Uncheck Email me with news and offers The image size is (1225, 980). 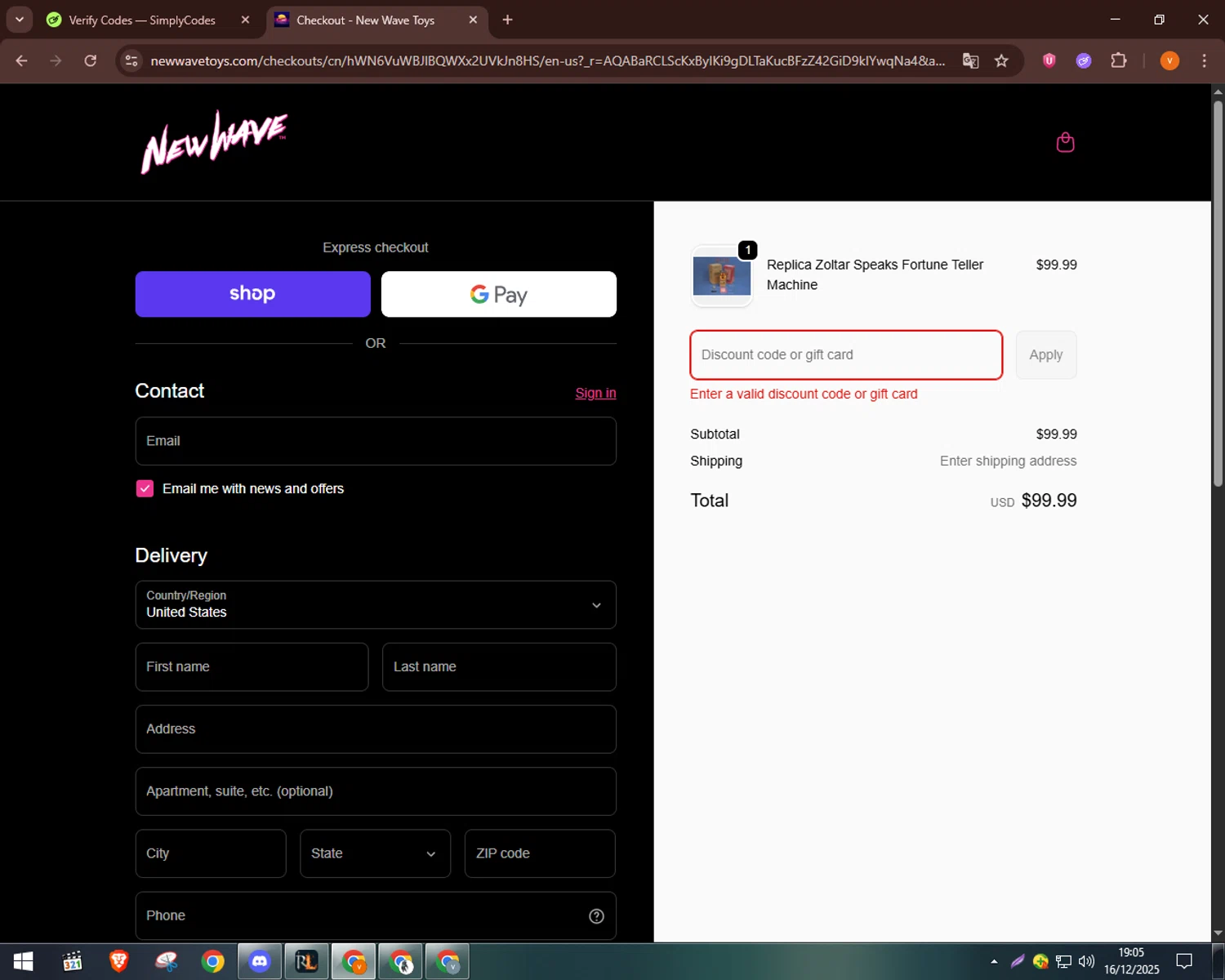145,488
